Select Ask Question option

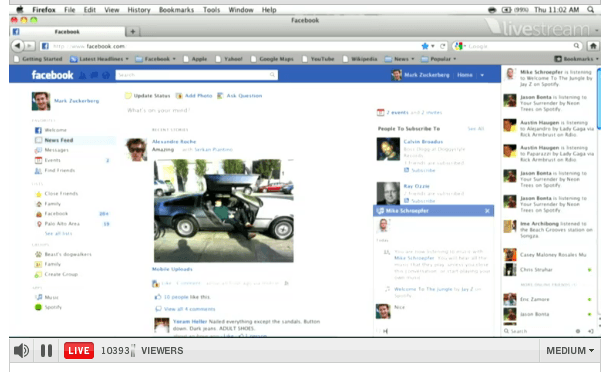pyautogui.click(x=240, y=95)
